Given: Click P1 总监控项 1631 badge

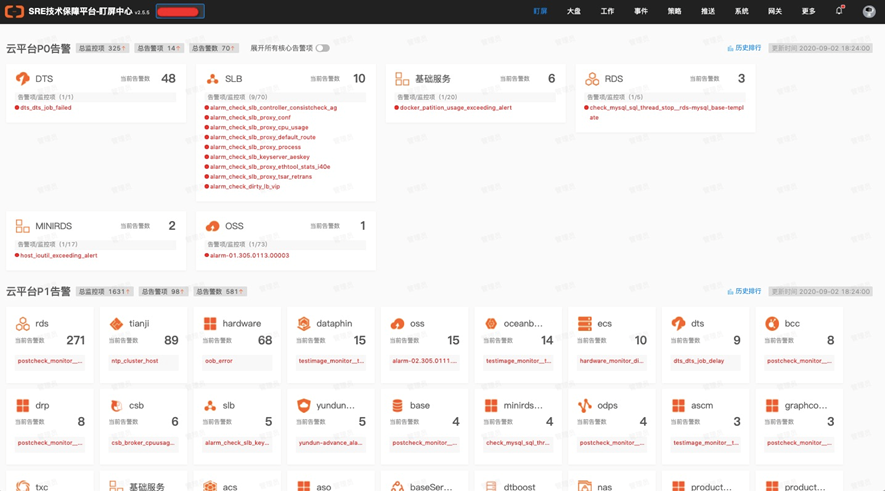Looking at the screenshot, I should 104,292.
